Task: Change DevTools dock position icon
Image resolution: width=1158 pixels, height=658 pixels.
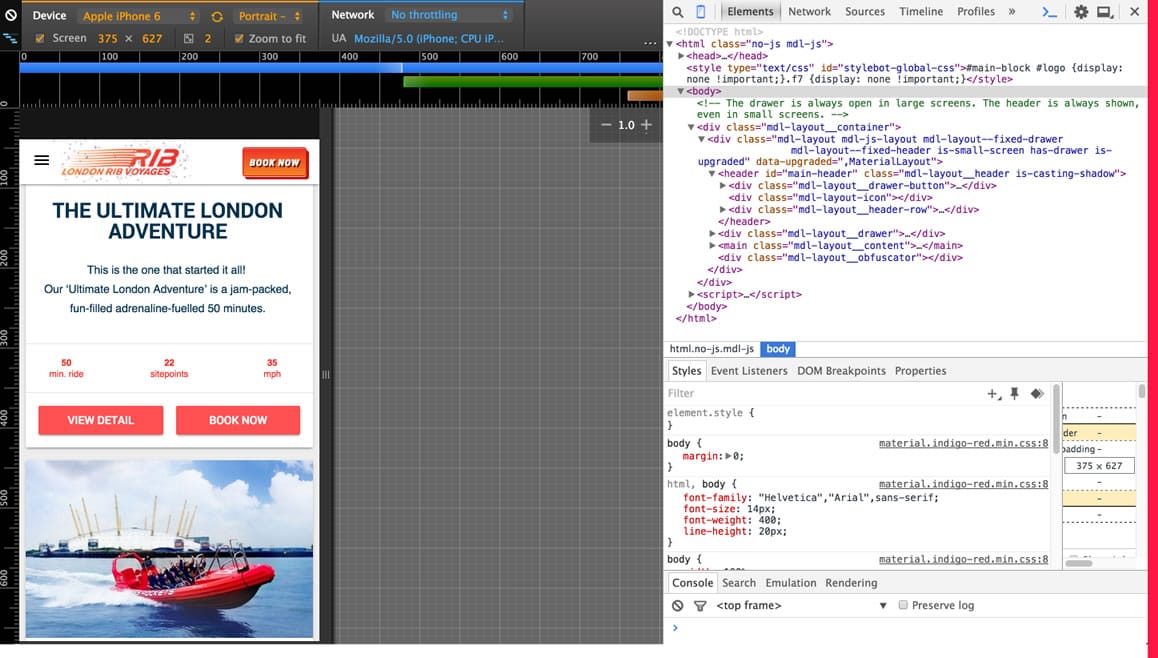Action: click(1104, 12)
